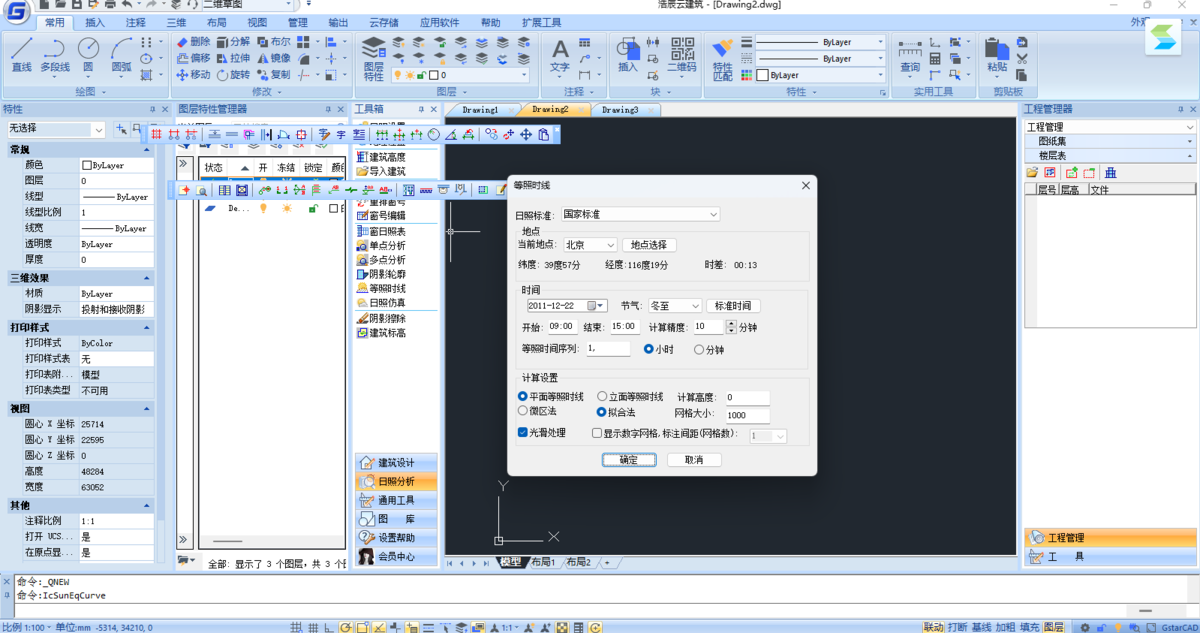Switch to the 注释 ribbon tab
The height and width of the screenshot is (633, 1200).
135,22
